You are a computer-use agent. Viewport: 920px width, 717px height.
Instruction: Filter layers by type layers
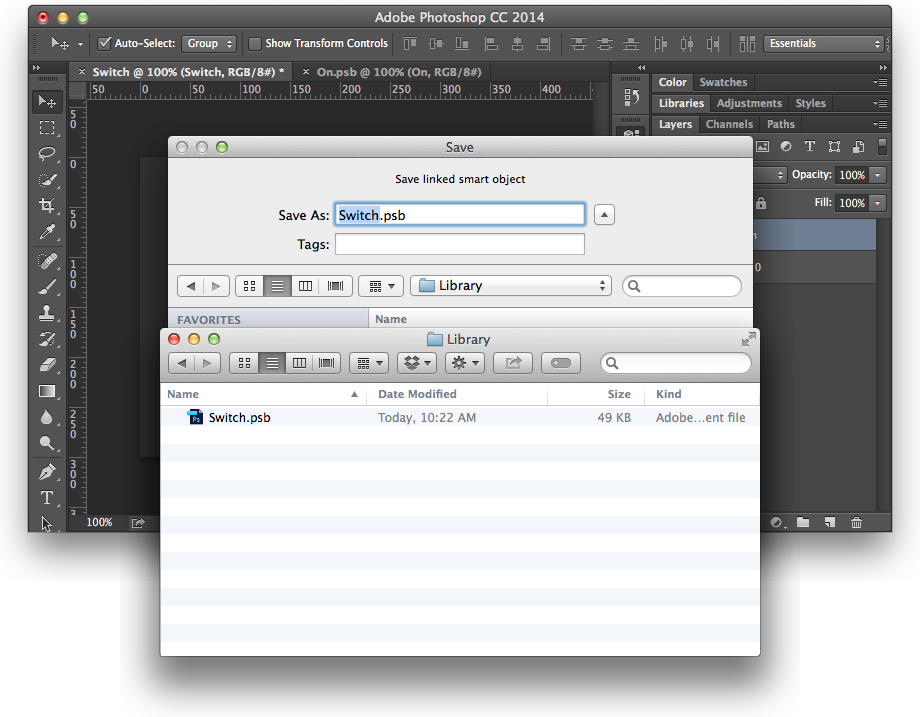[810, 147]
